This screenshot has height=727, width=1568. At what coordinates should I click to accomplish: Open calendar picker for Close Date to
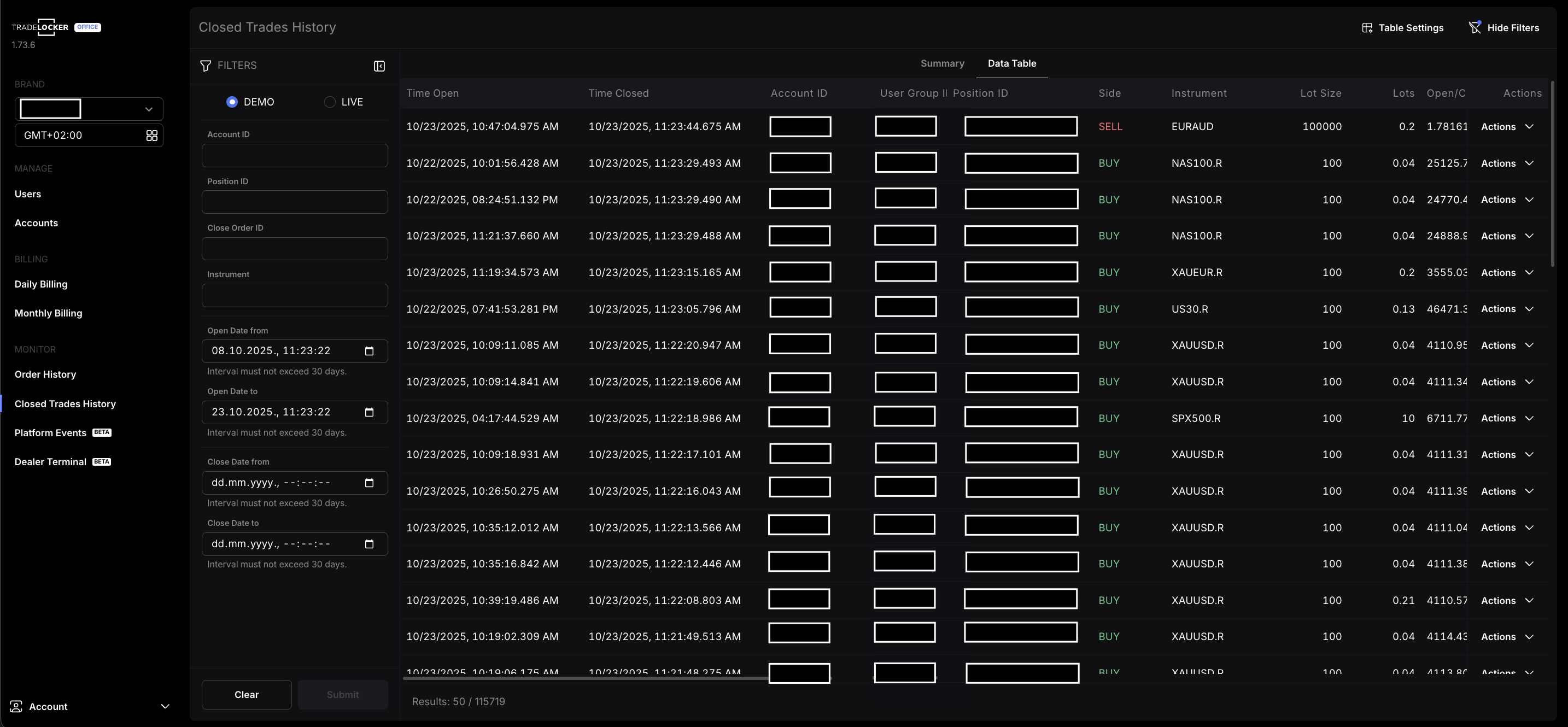pyautogui.click(x=369, y=544)
